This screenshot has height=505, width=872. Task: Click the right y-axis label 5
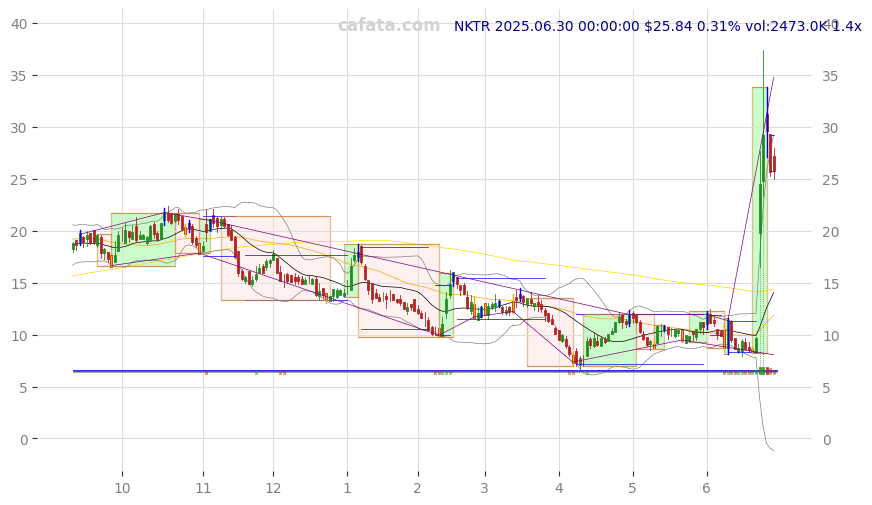pyautogui.click(x=826, y=388)
